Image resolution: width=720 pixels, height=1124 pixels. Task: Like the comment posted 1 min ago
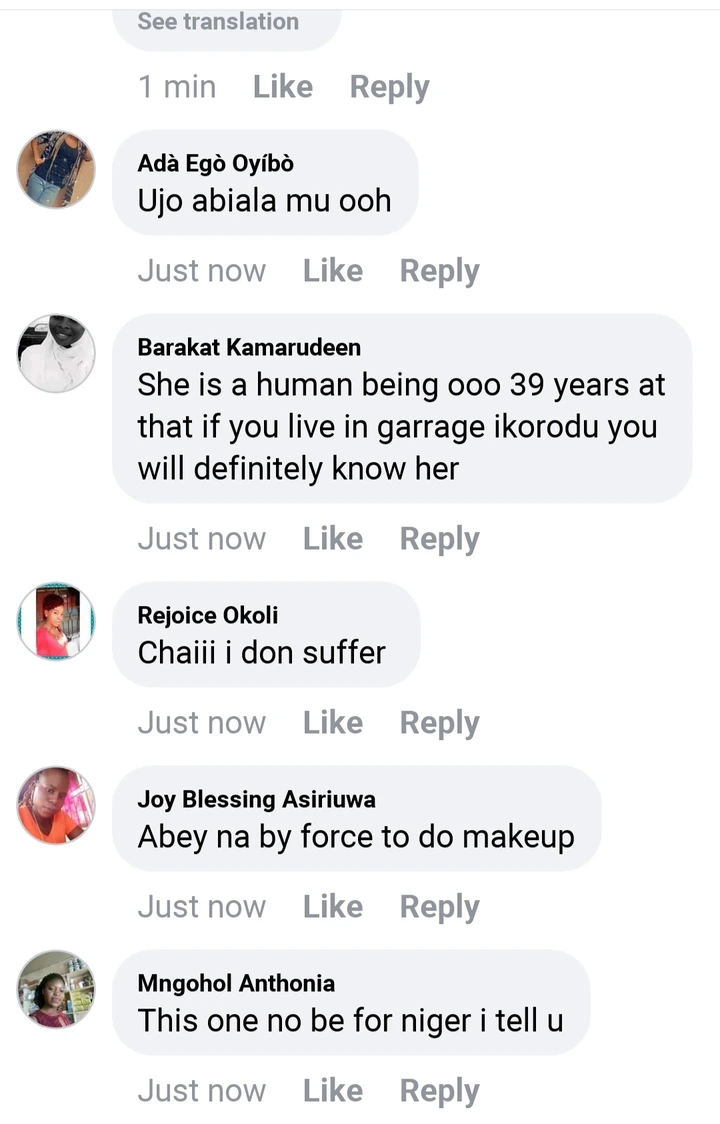tap(283, 87)
